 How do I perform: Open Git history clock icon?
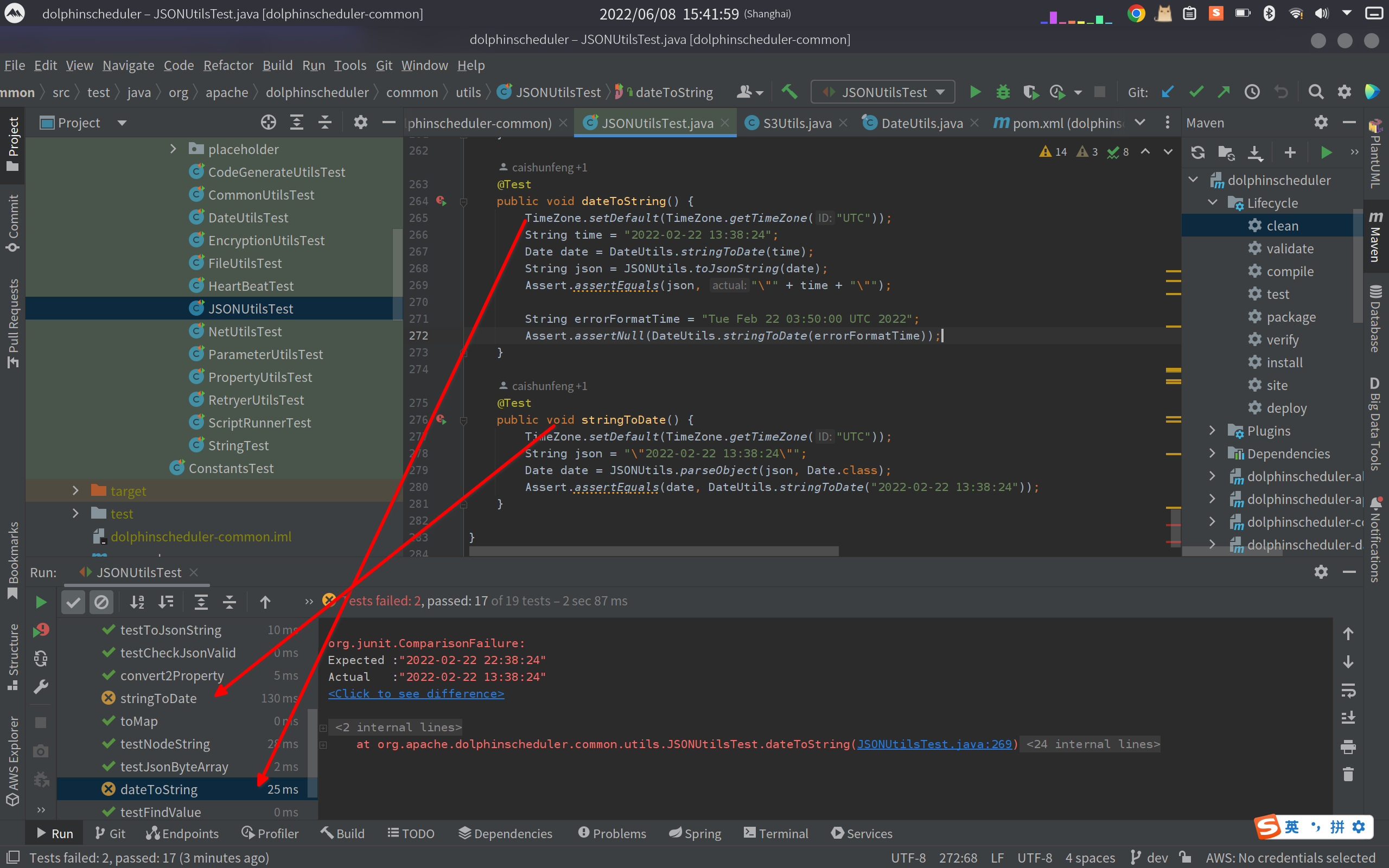1252,92
